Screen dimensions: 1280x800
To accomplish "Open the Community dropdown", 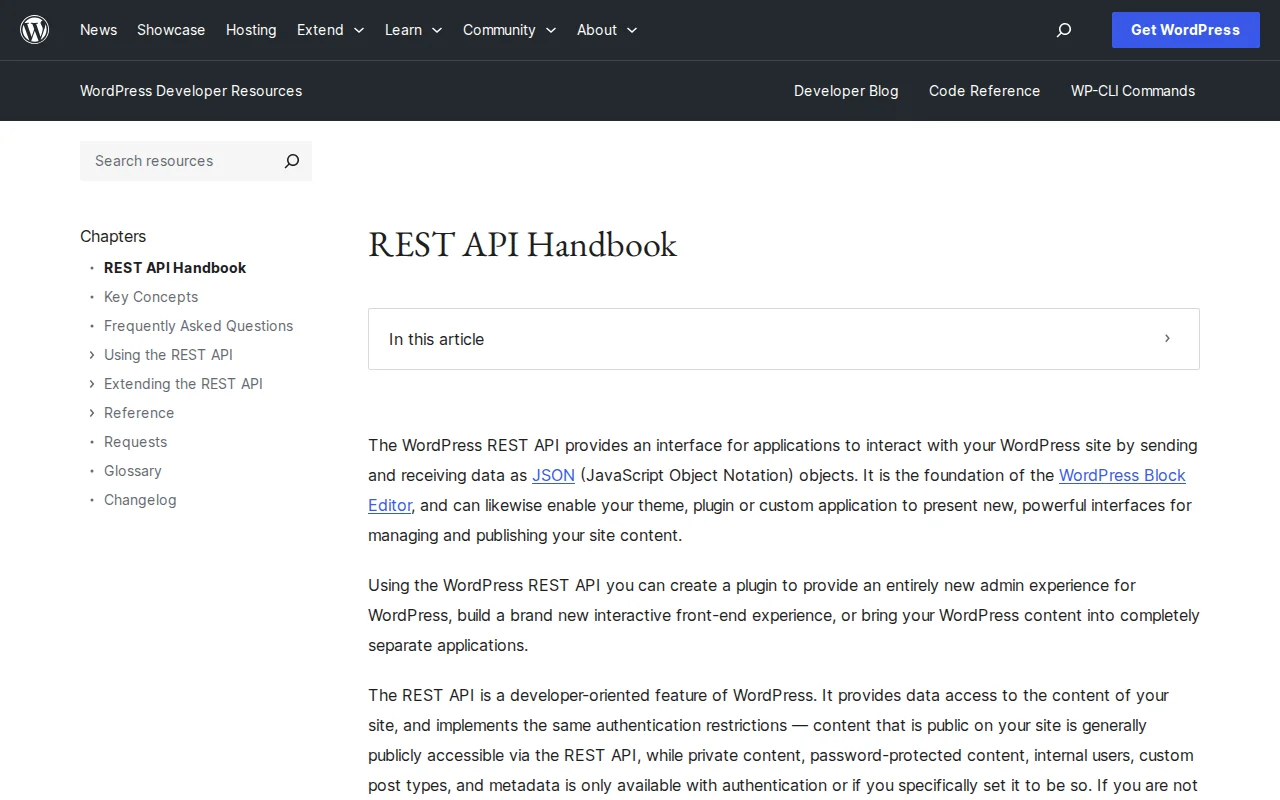I will pyautogui.click(x=550, y=31).
